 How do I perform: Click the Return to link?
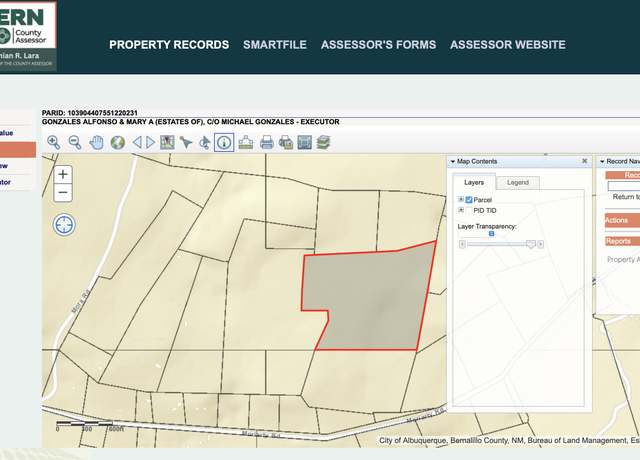tap(626, 197)
